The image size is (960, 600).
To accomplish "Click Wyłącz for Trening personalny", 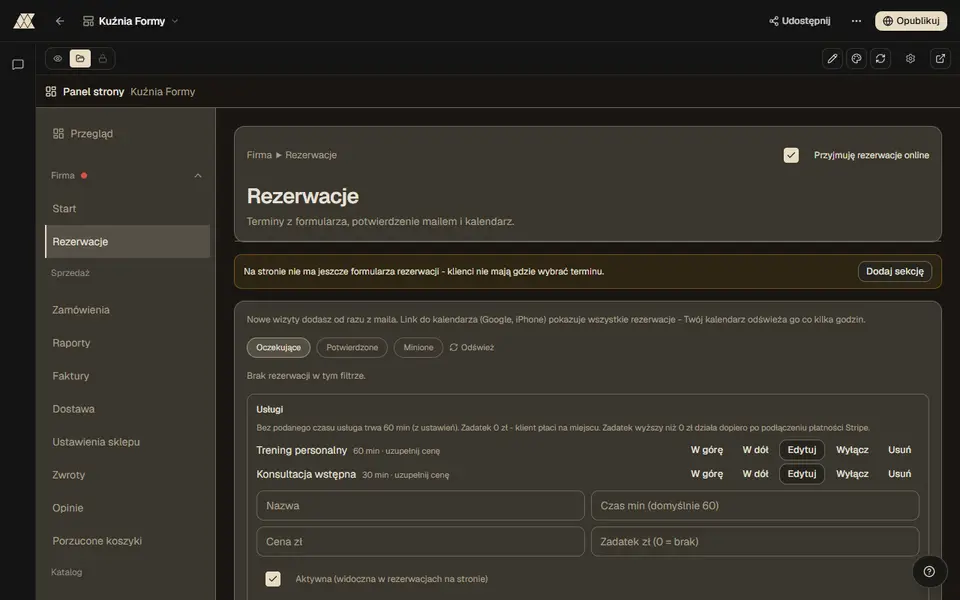I will tap(852, 450).
